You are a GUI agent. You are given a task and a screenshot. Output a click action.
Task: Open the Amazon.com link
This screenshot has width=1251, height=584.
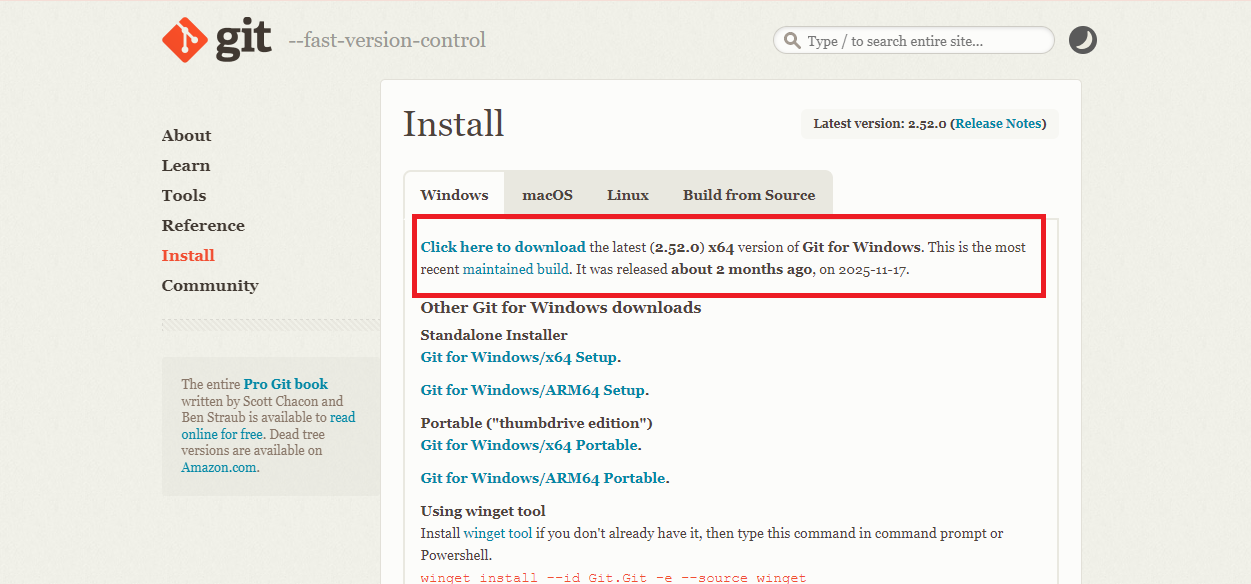point(219,467)
